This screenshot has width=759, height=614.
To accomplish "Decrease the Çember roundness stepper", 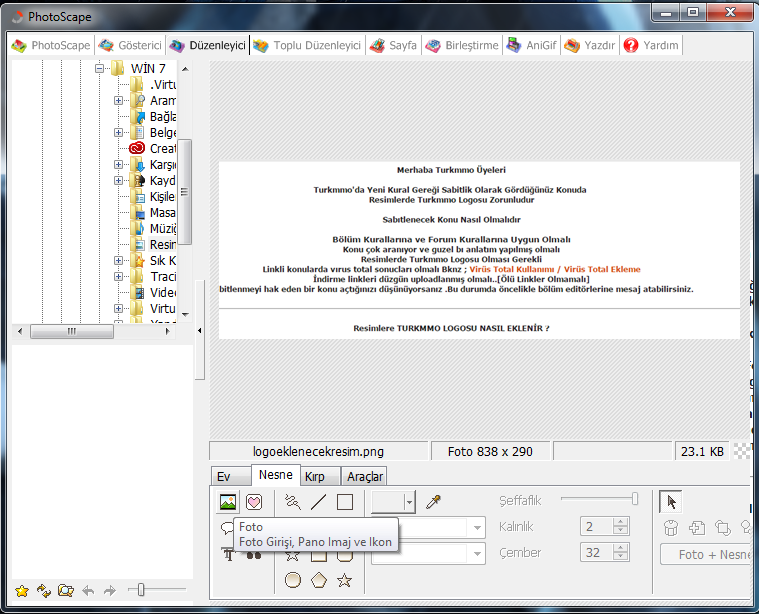I will point(621,557).
